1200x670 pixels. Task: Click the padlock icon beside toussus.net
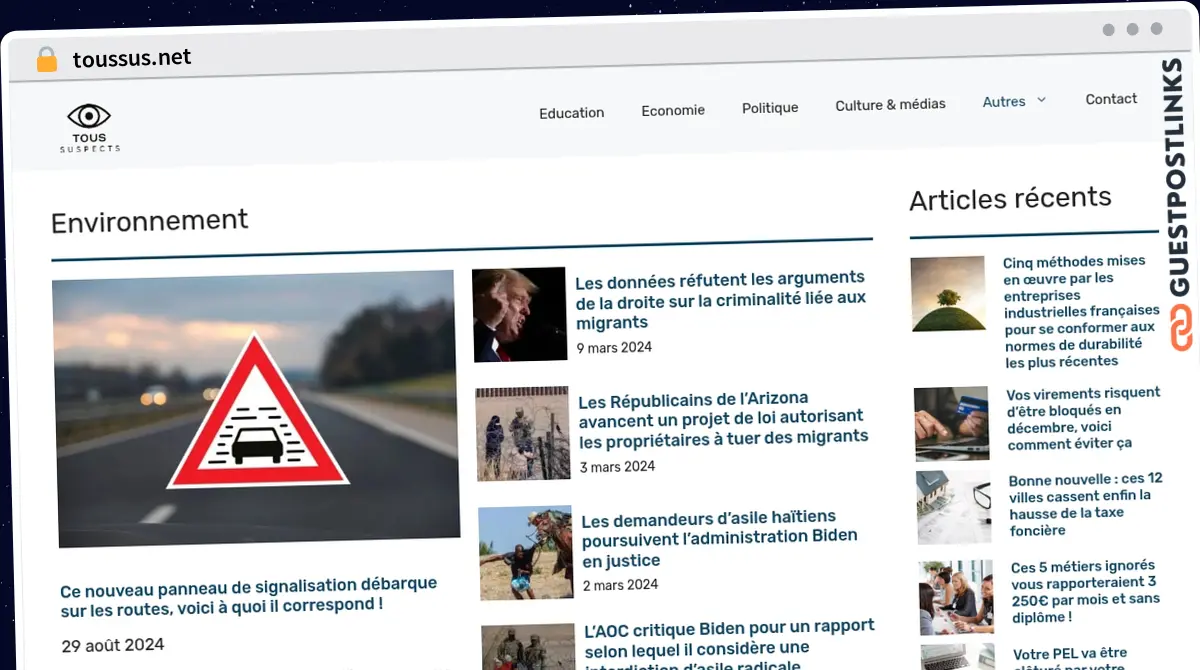pos(46,60)
